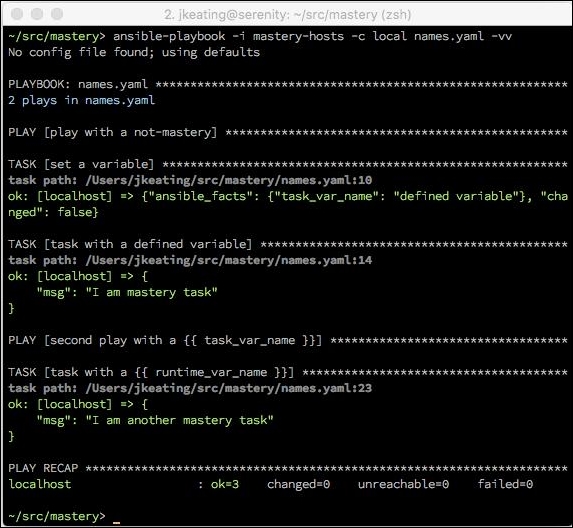Click 'TASK [set a variable]' line
The width and height of the screenshot is (573, 528).
[288, 164]
